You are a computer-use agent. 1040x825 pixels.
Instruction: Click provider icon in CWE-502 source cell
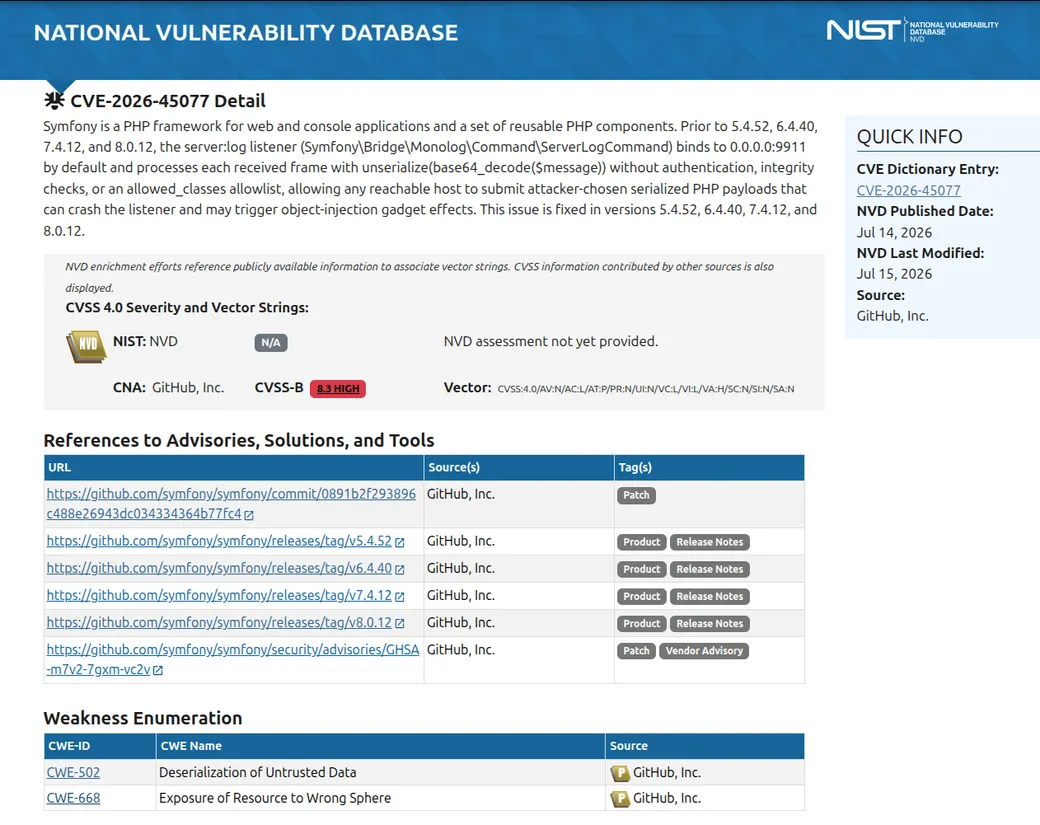[x=619, y=773]
